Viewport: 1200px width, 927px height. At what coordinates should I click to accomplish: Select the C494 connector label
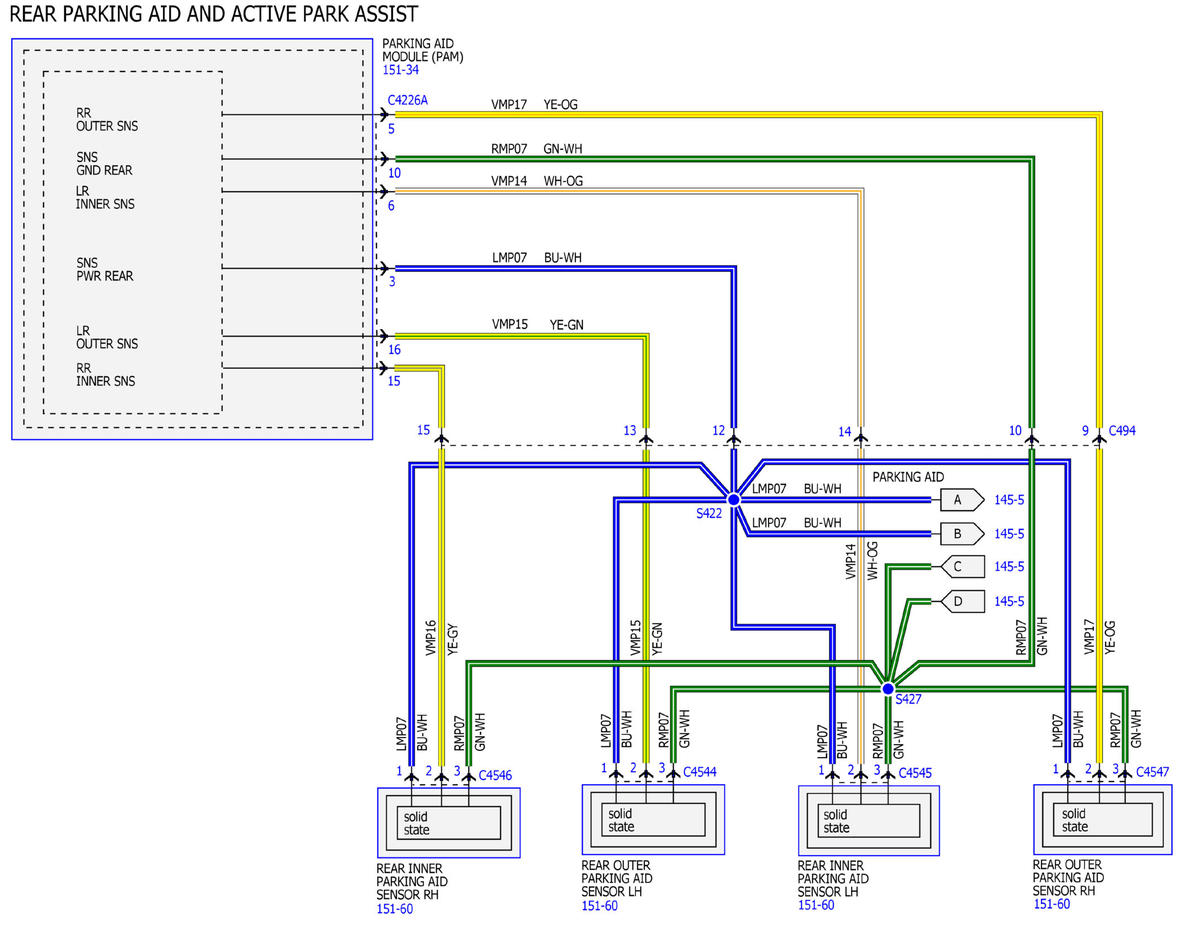click(1122, 431)
